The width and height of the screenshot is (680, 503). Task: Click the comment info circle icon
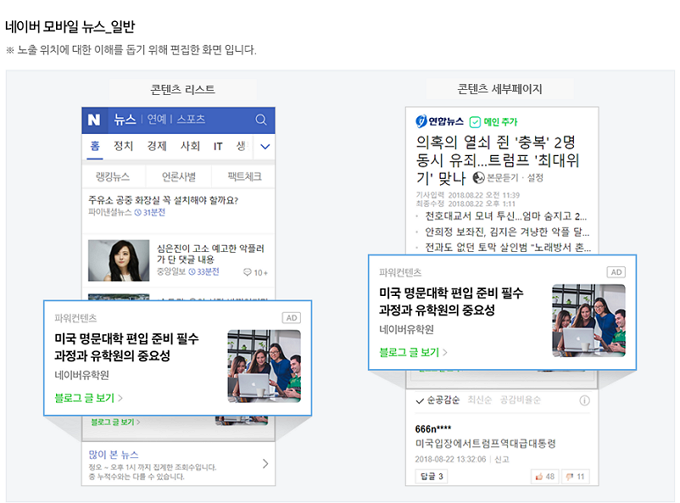585,401
